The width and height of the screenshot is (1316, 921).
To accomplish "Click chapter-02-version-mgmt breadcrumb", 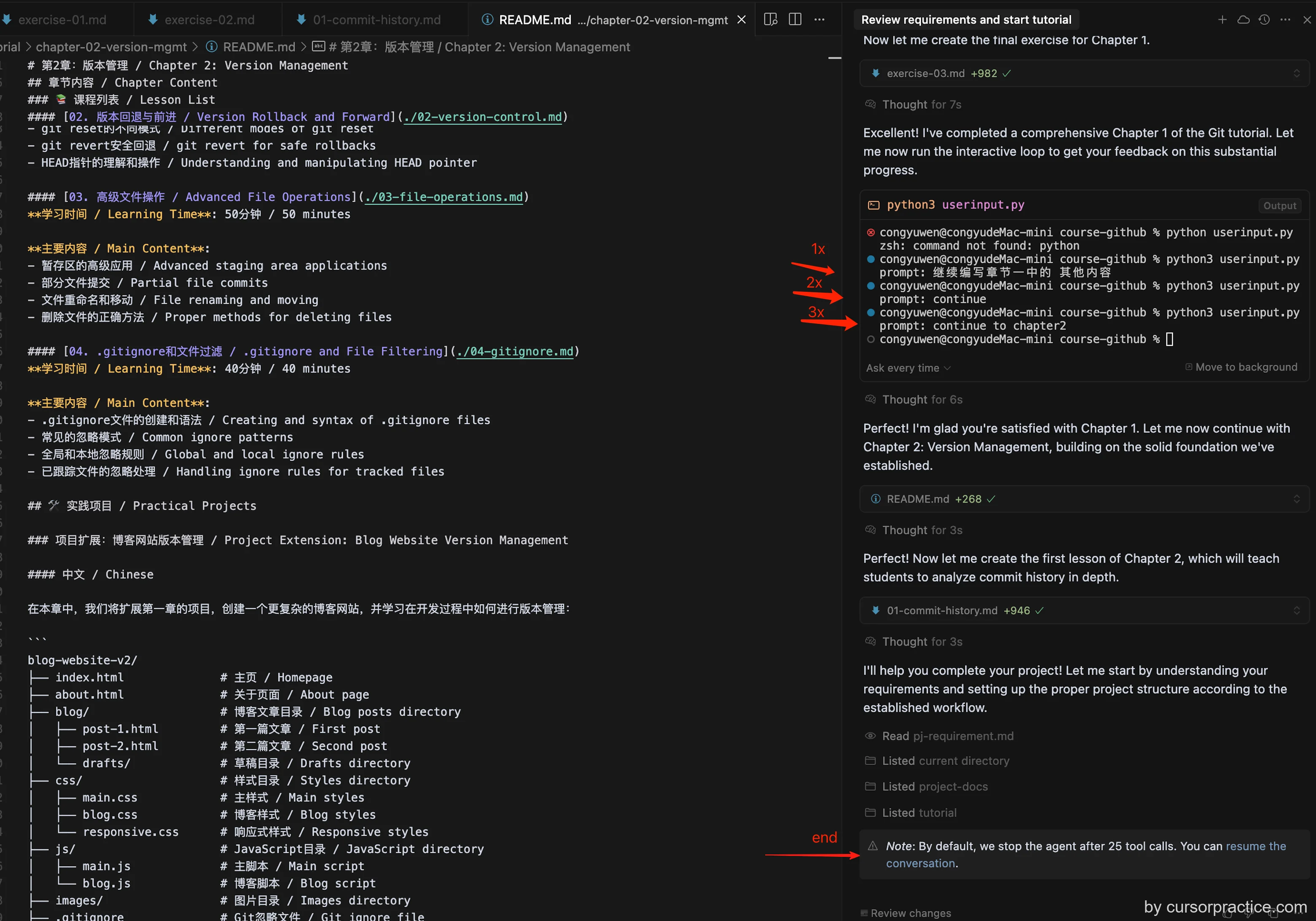I will pos(111,47).
